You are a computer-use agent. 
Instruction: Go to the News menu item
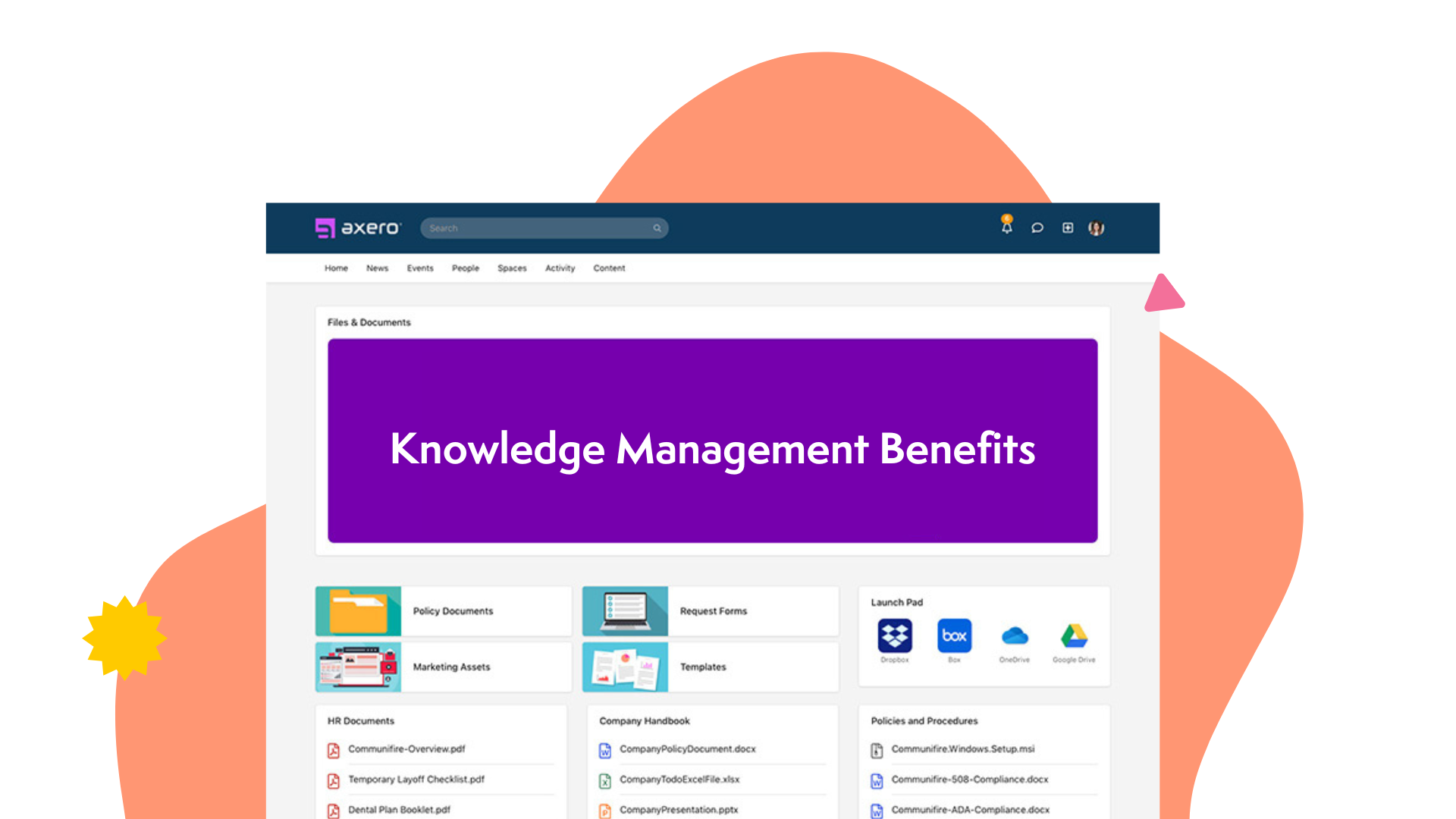(x=377, y=268)
